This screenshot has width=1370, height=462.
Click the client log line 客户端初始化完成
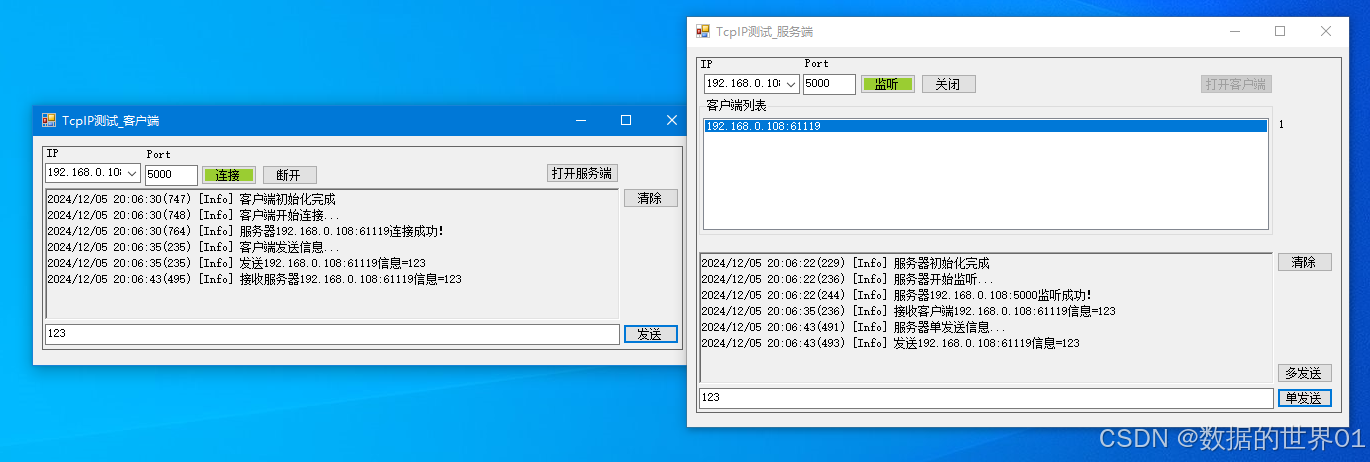191,199
